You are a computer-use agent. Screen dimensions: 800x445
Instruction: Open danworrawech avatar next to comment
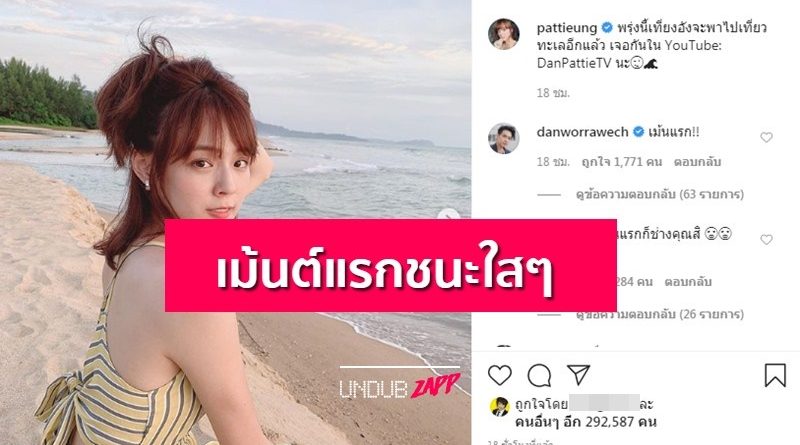tap(504, 138)
